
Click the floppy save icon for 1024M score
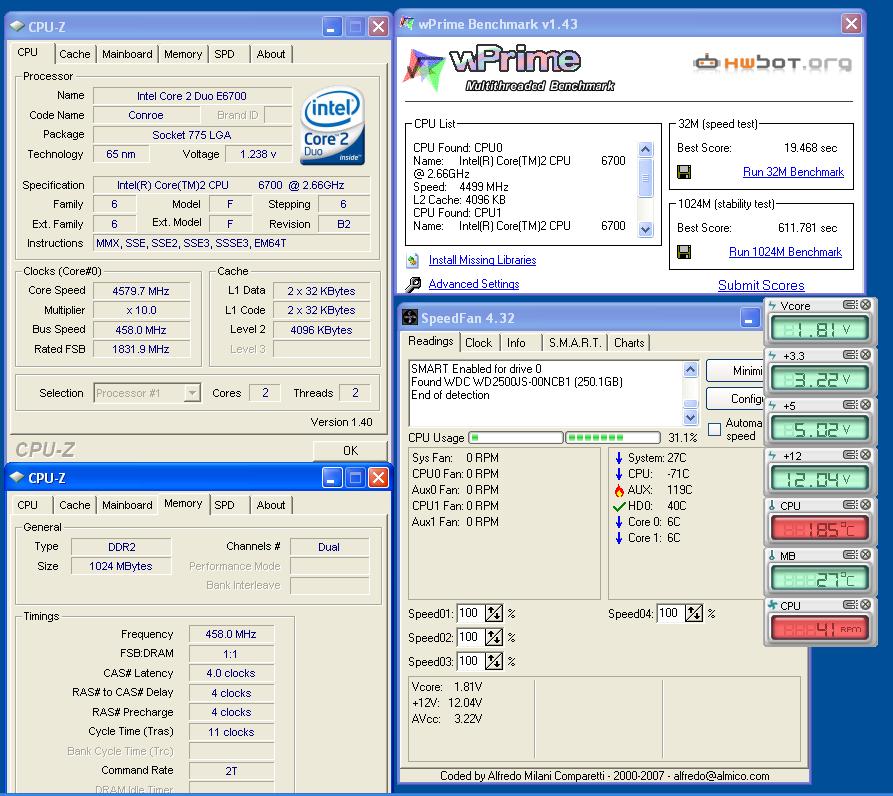tap(684, 252)
